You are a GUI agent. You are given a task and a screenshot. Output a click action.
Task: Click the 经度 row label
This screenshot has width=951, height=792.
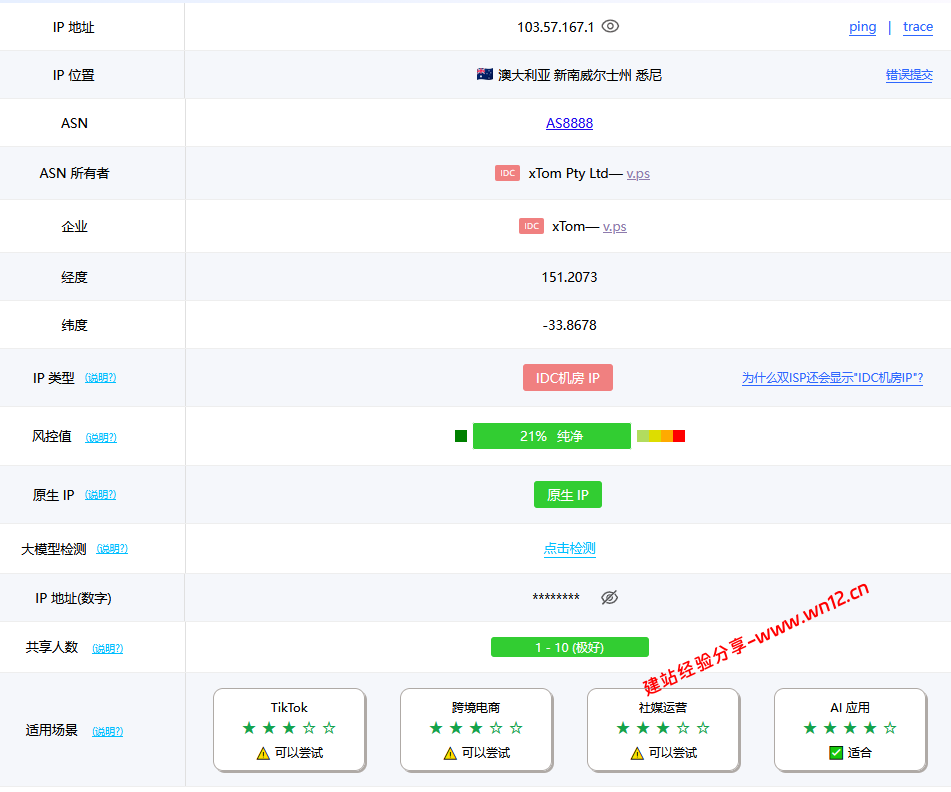point(74,277)
